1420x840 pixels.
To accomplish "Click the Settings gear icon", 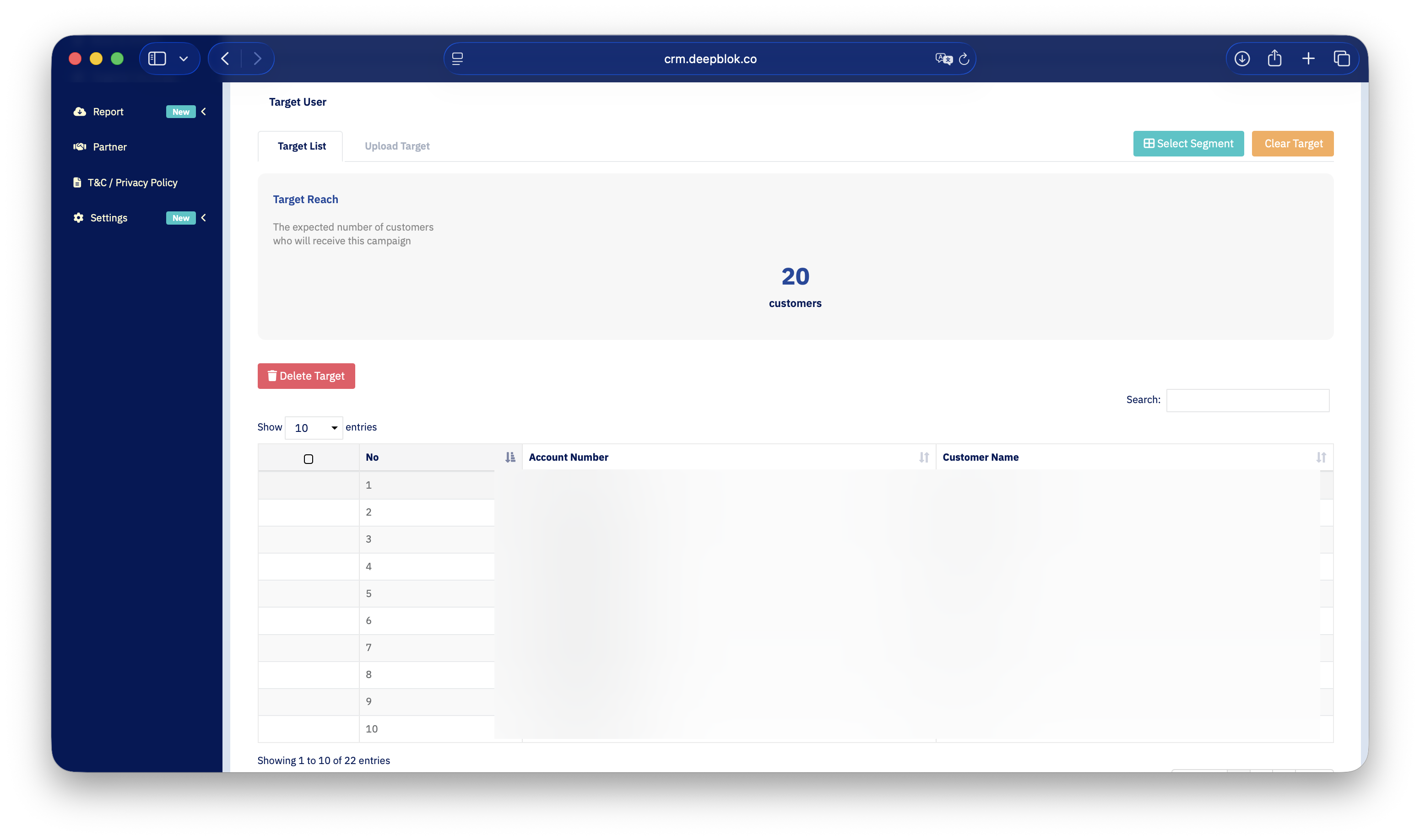I will point(79,217).
